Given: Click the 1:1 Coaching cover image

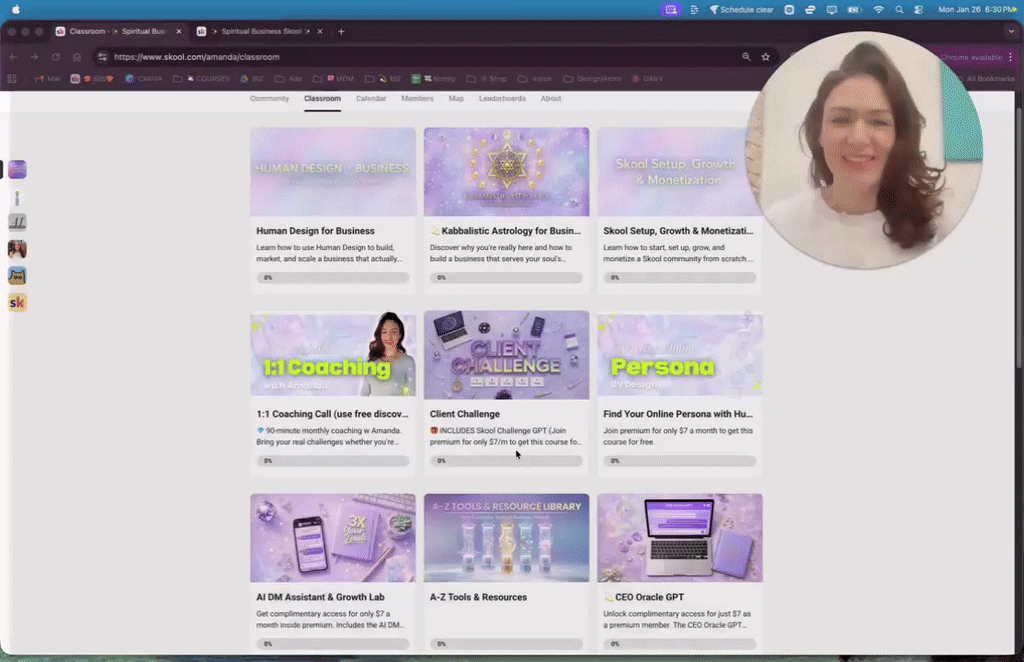Looking at the screenshot, I should pyautogui.click(x=332, y=355).
